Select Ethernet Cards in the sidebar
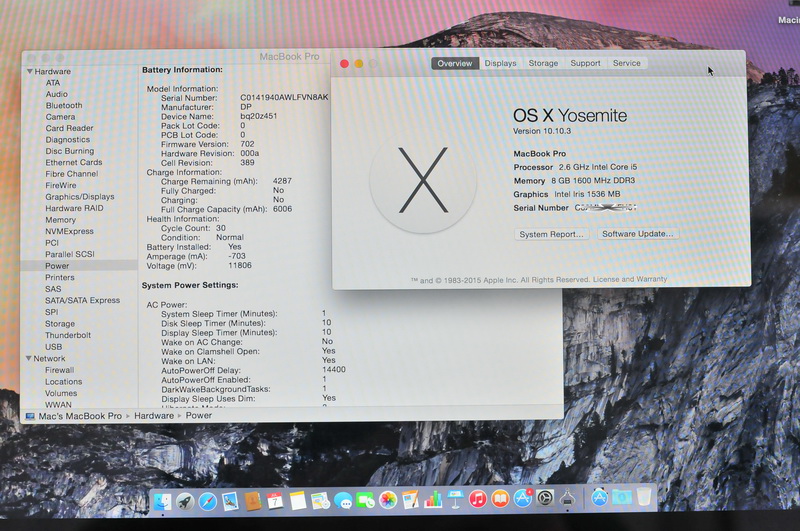This screenshot has height=531, width=800. click(x=73, y=163)
